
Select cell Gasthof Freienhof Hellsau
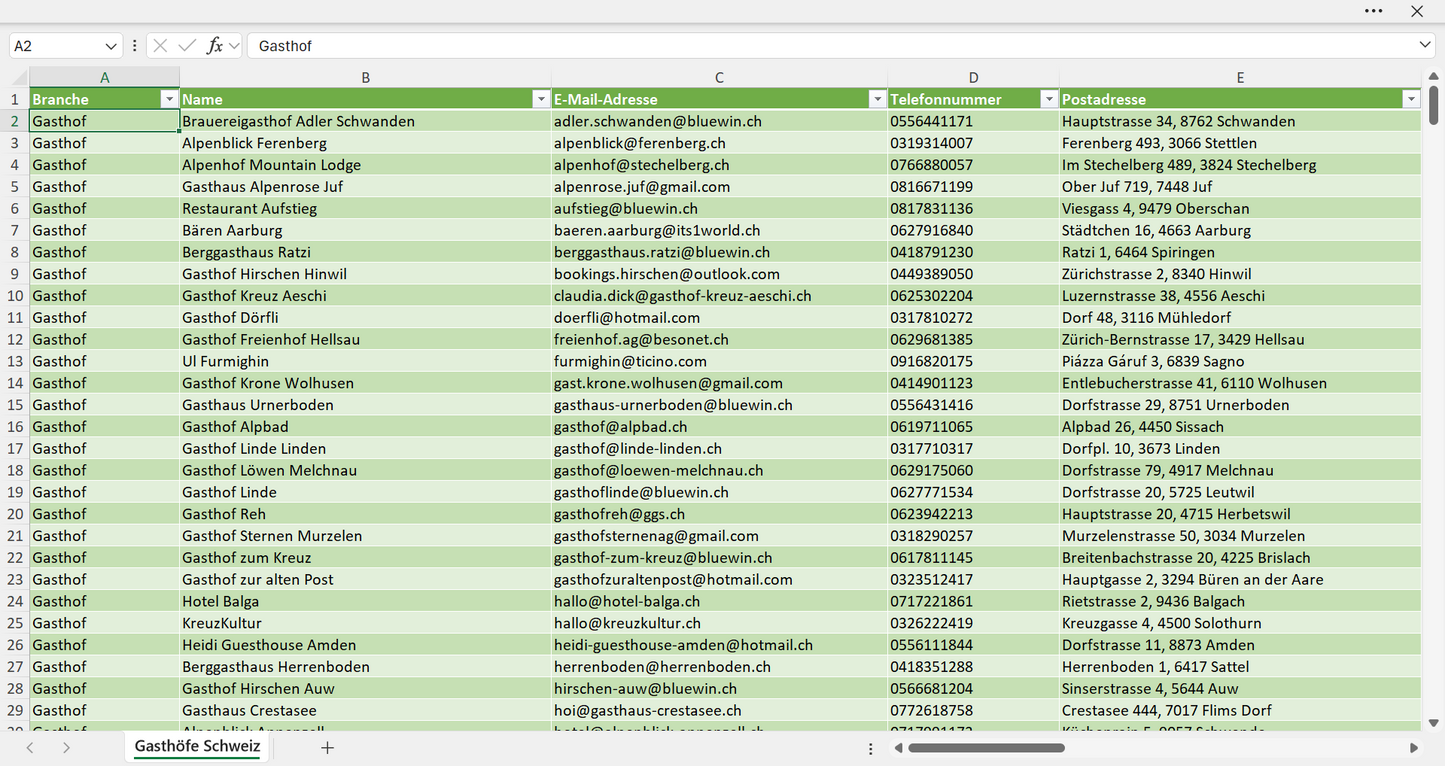(x=365, y=340)
